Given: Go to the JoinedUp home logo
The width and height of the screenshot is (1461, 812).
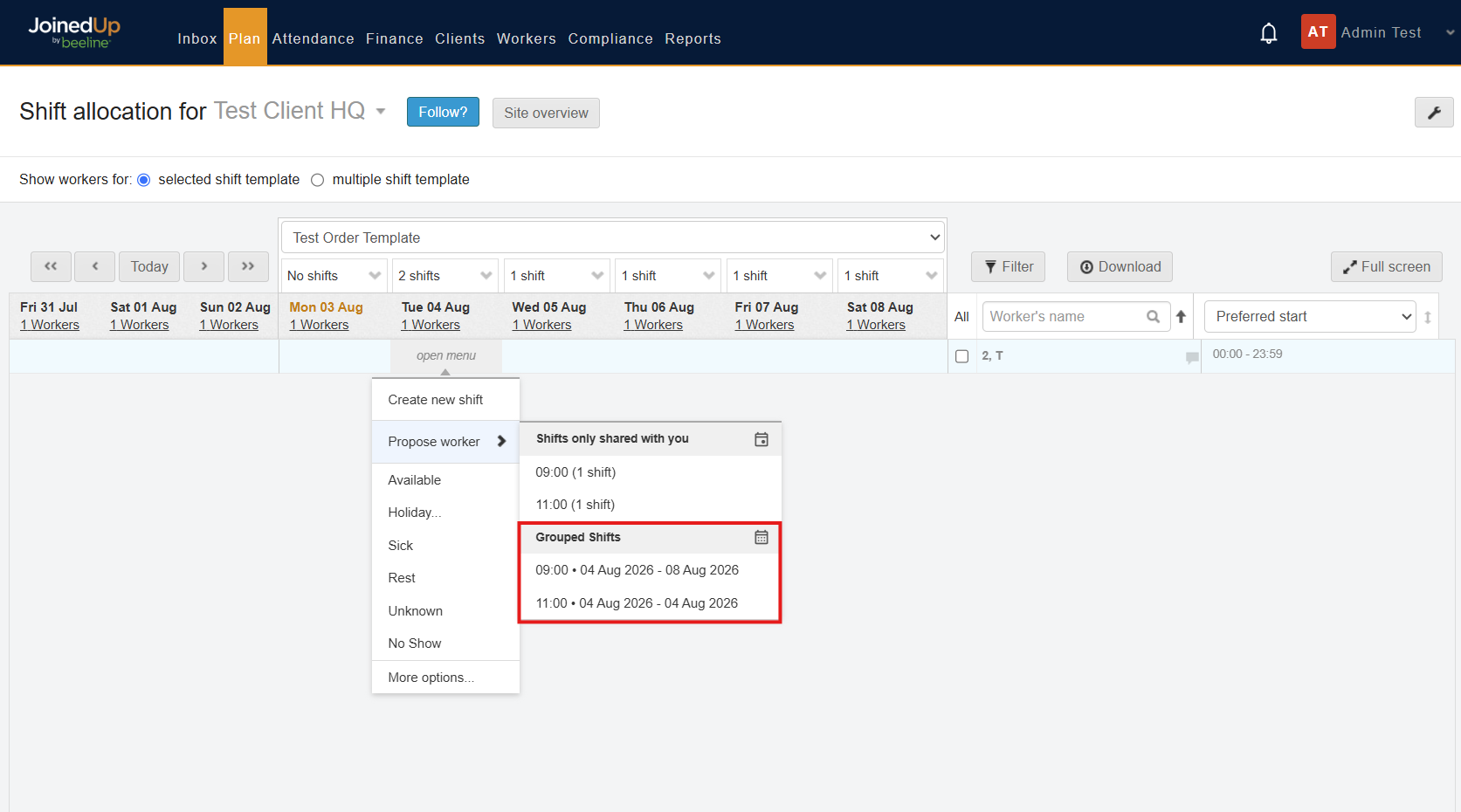Looking at the screenshot, I should [74, 32].
